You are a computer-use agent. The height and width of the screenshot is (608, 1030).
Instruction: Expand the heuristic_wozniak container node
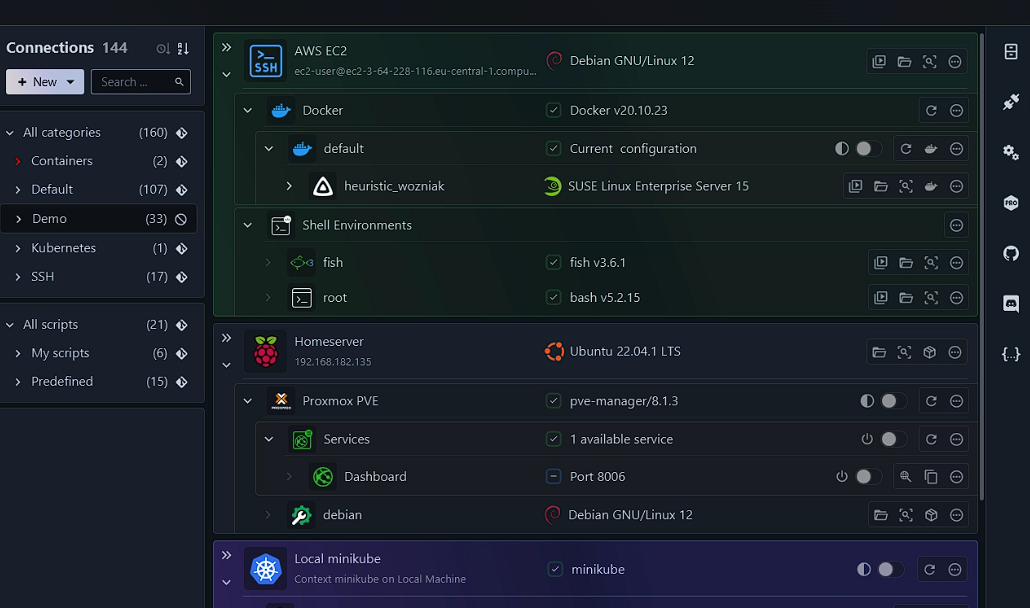pos(289,186)
